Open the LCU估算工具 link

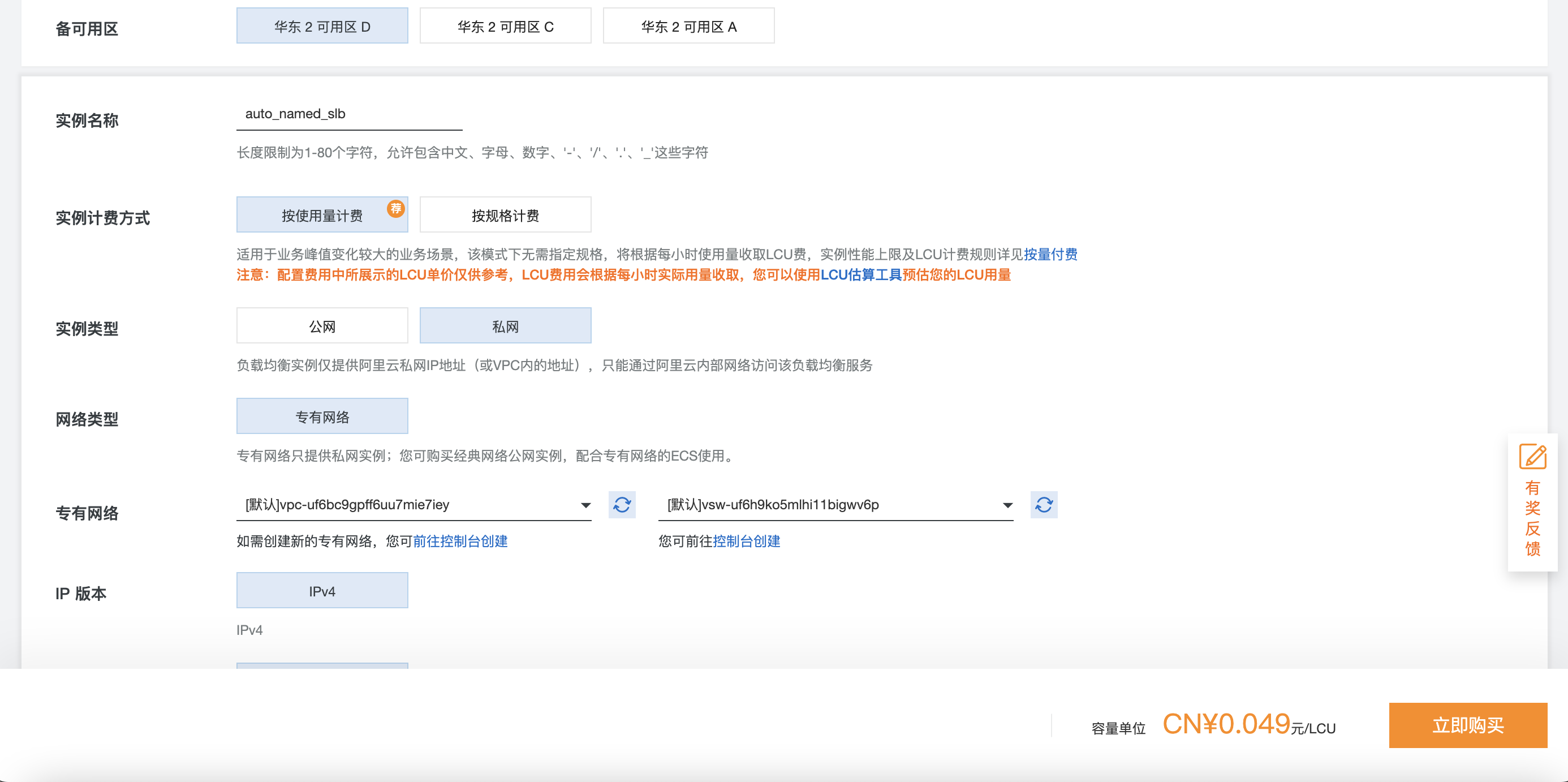tap(861, 274)
